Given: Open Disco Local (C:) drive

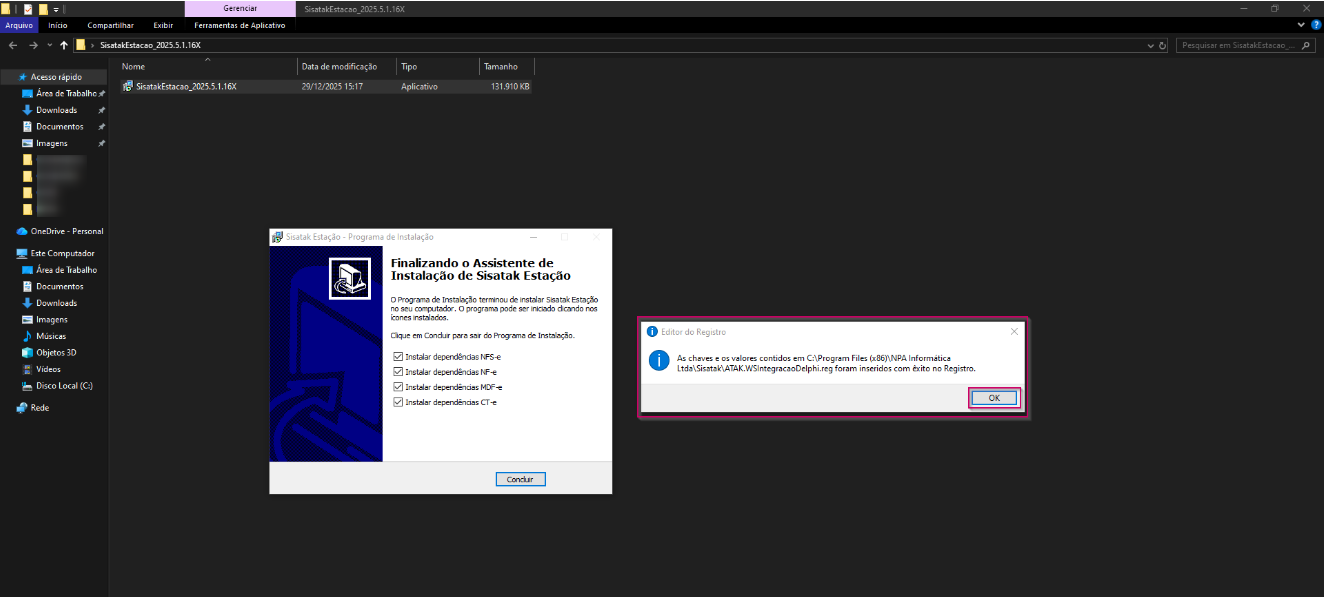Looking at the screenshot, I should (57, 385).
